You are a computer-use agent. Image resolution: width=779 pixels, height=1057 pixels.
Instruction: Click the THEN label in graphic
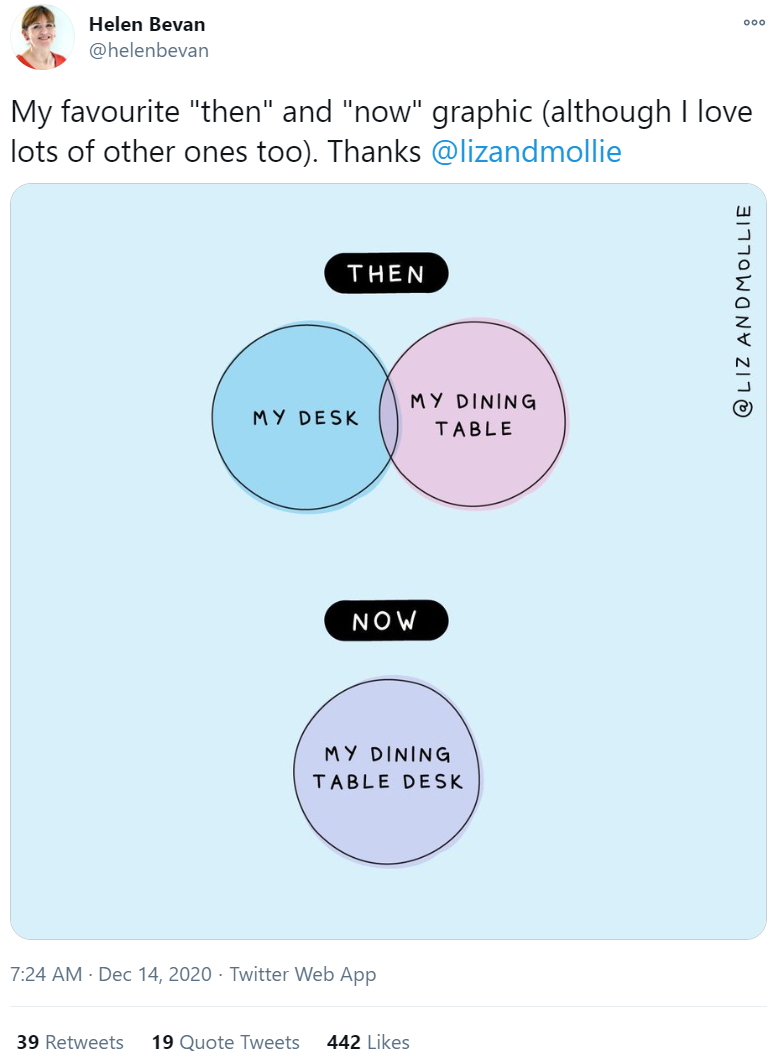[x=386, y=273]
